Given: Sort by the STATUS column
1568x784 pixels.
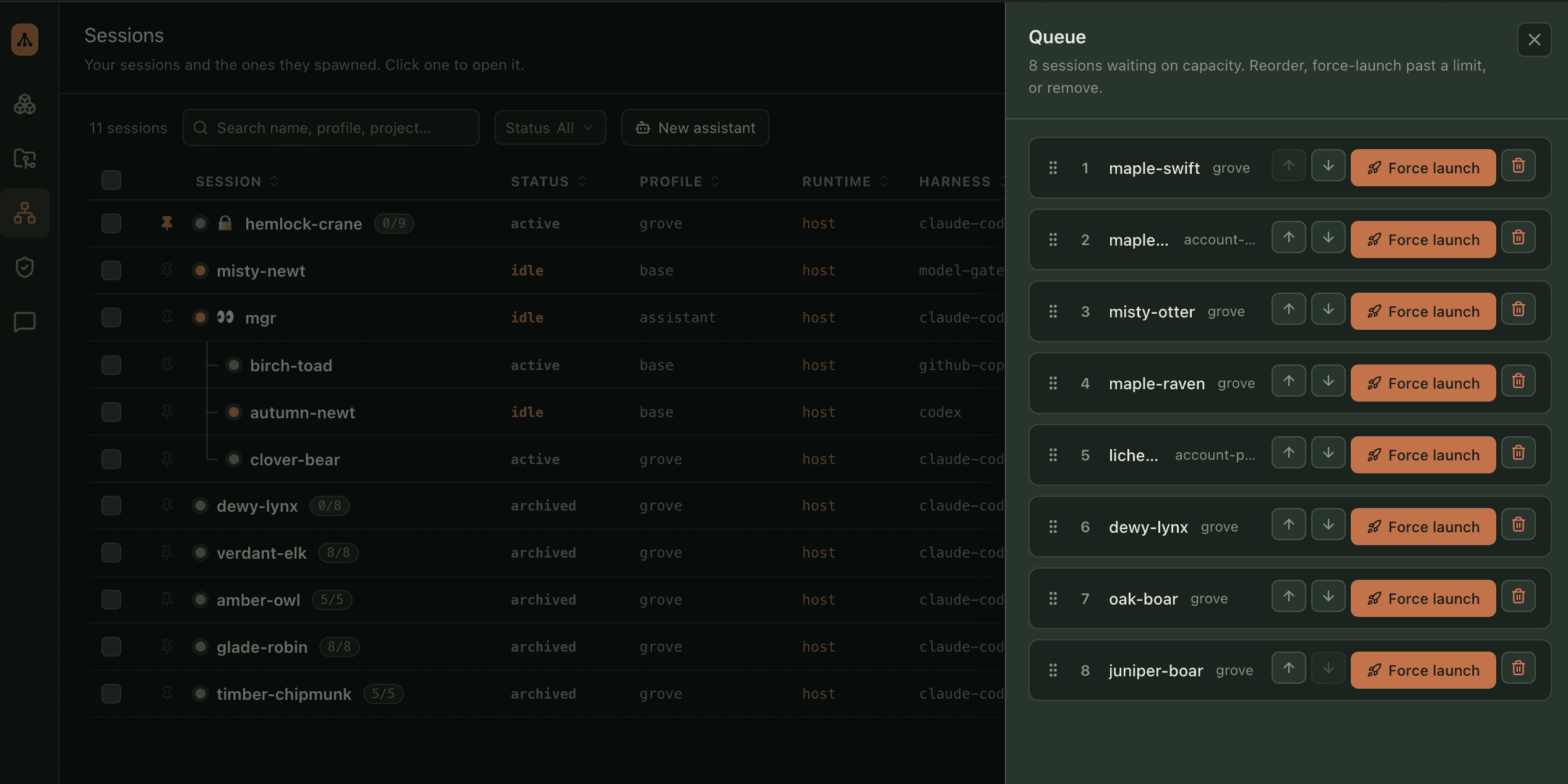Looking at the screenshot, I should [x=549, y=181].
